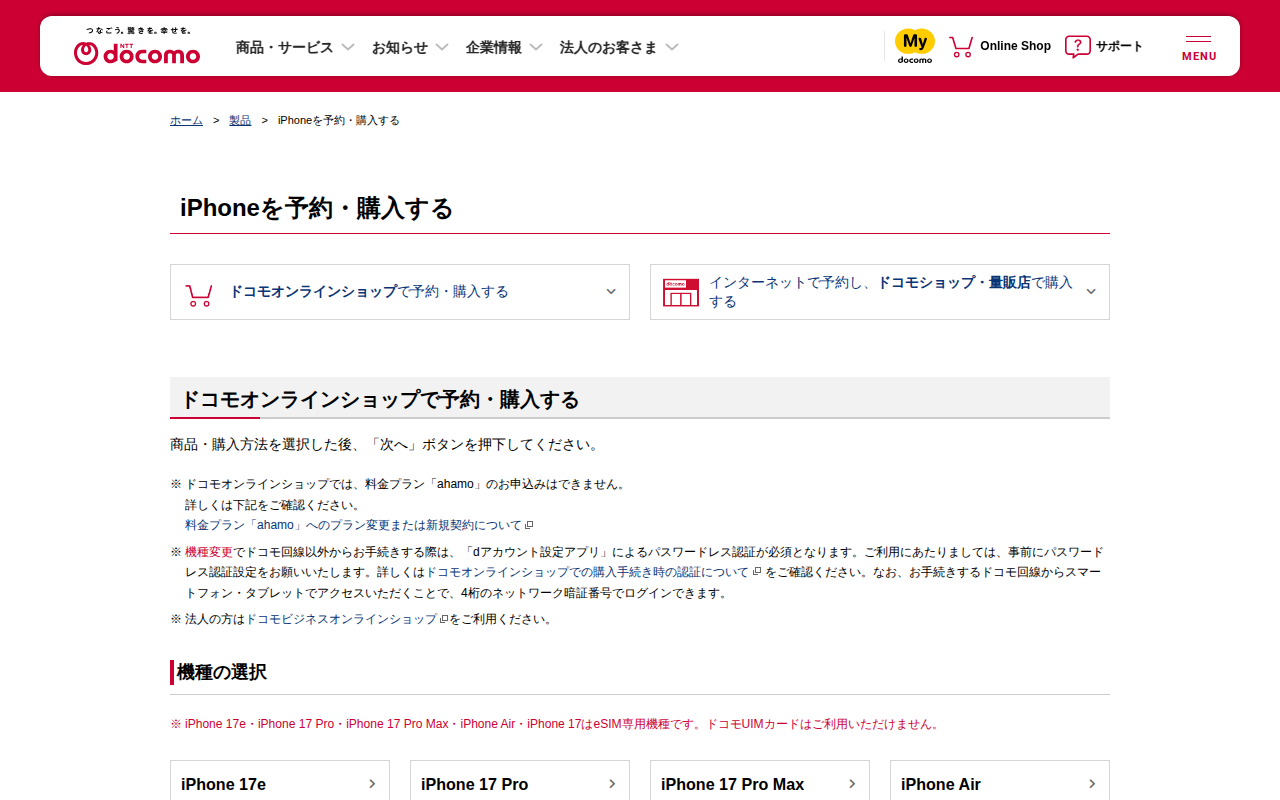Click the arrow on iPhone 17e card

point(372,784)
